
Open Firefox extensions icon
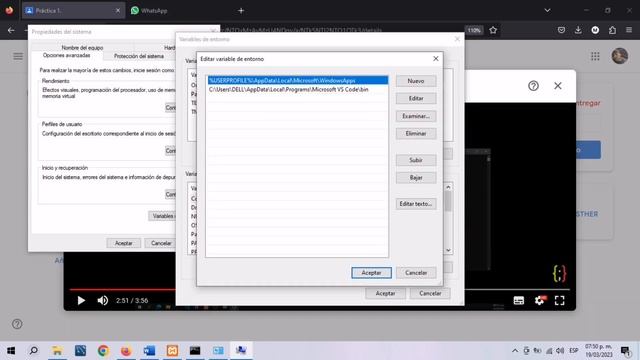[612, 30]
